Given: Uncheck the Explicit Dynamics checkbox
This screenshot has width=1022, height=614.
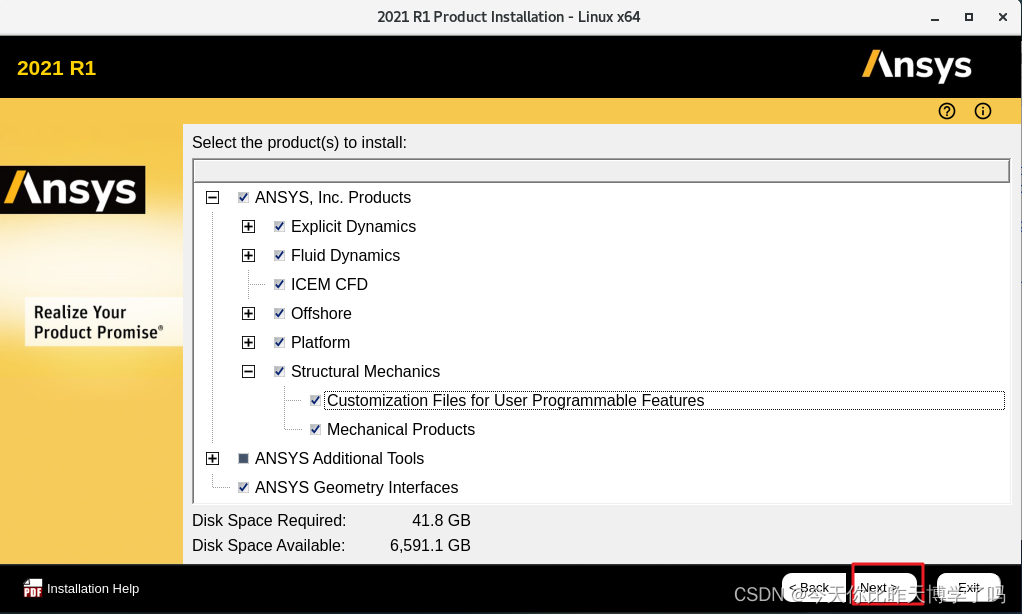Looking at the screenshot, I should tap(280, 227).
